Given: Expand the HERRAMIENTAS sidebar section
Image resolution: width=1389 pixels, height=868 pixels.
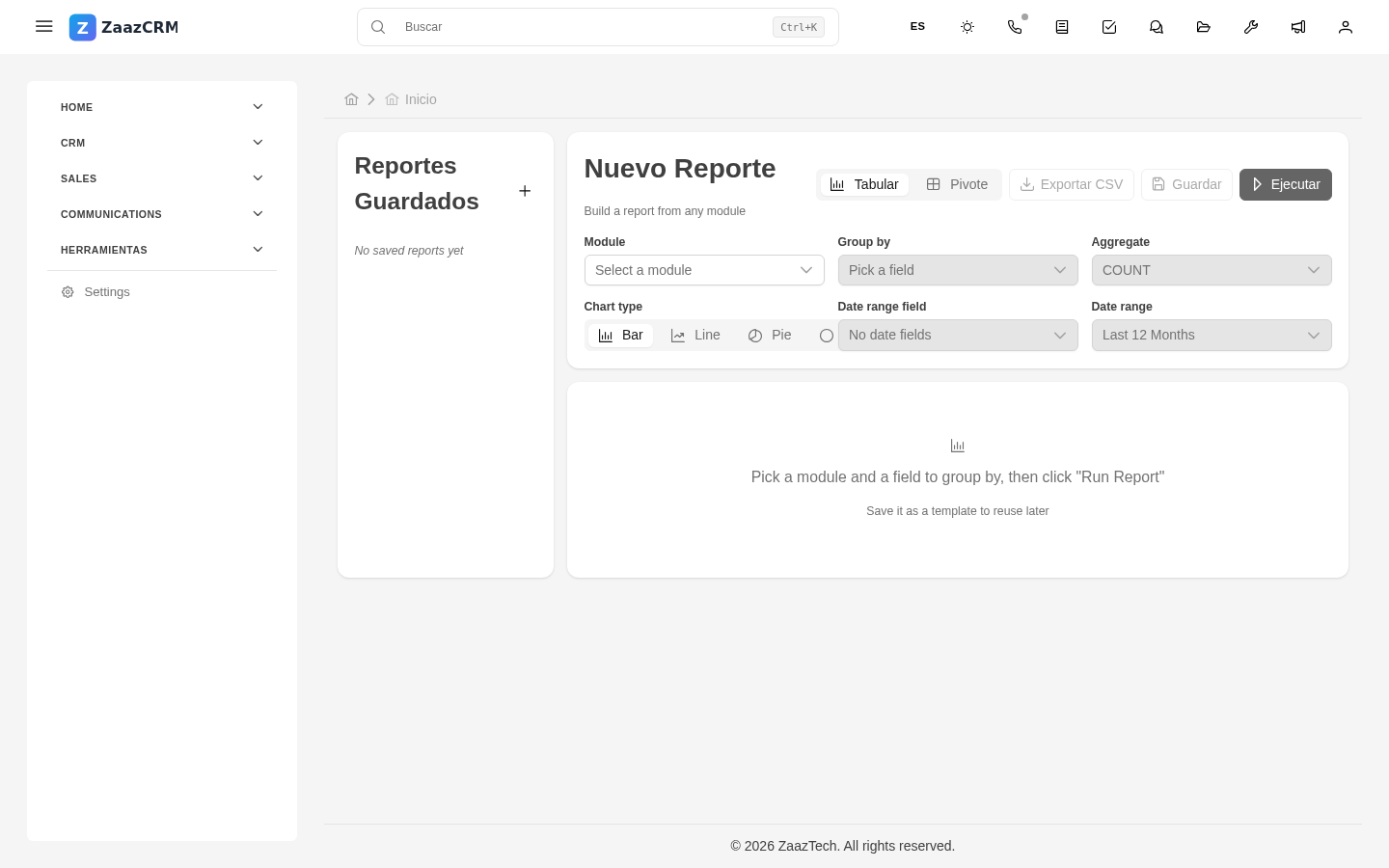Looking at the screenshot, I should 162,250.
